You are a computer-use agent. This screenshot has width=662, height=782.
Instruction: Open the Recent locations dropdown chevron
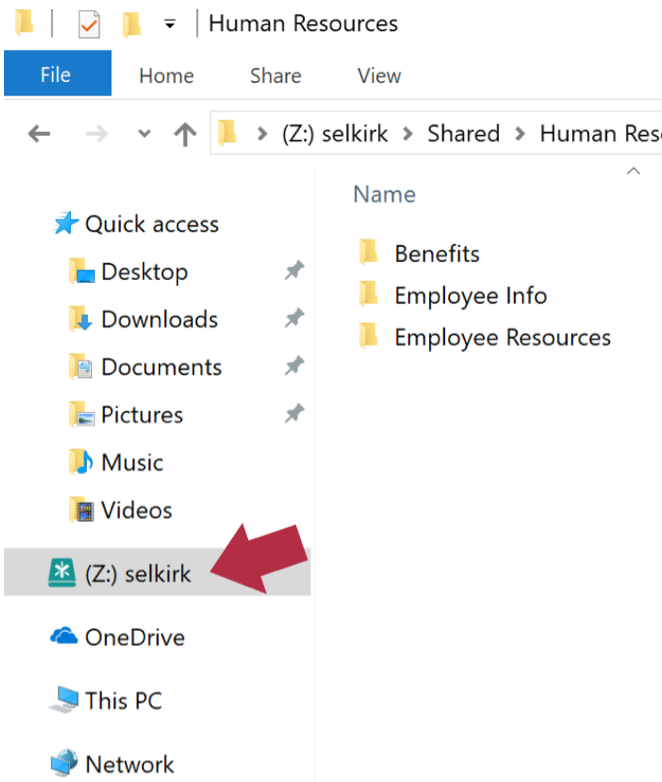144,134
